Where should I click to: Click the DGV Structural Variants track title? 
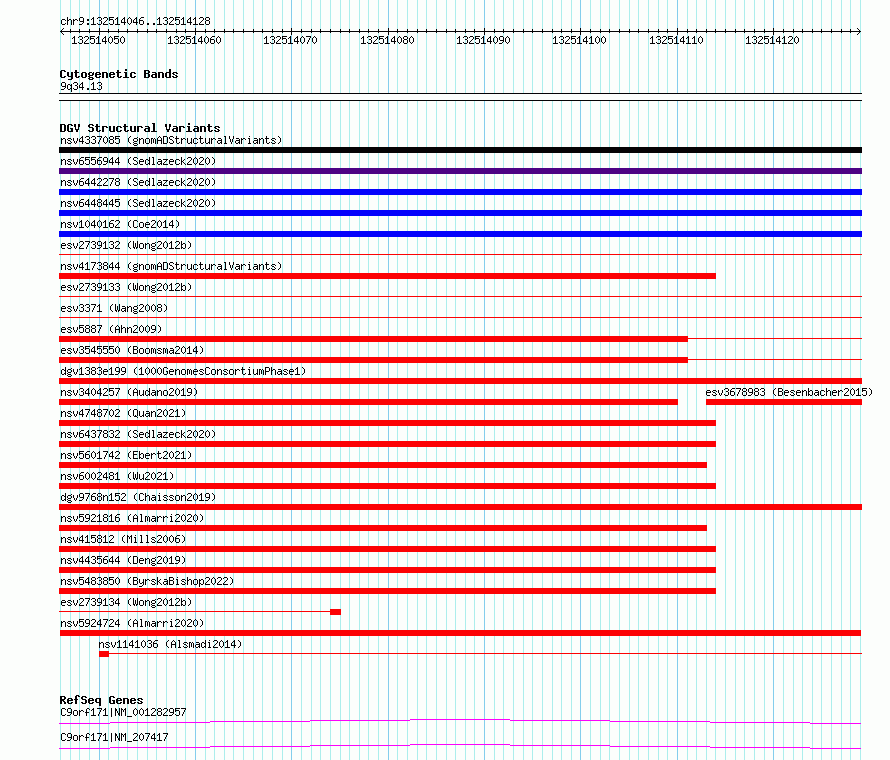(x=140, y=128)
